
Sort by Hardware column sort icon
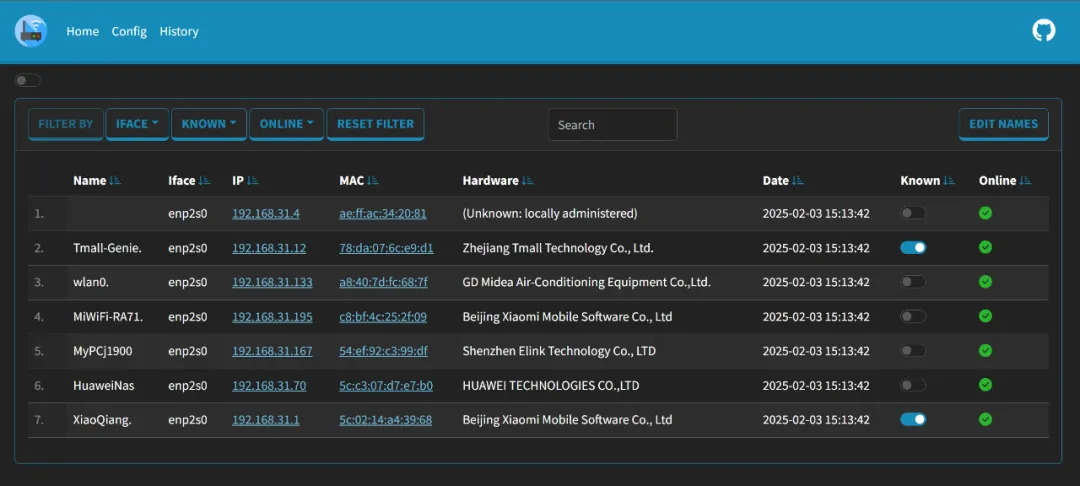pyautogui.click(x=528, y=181)
